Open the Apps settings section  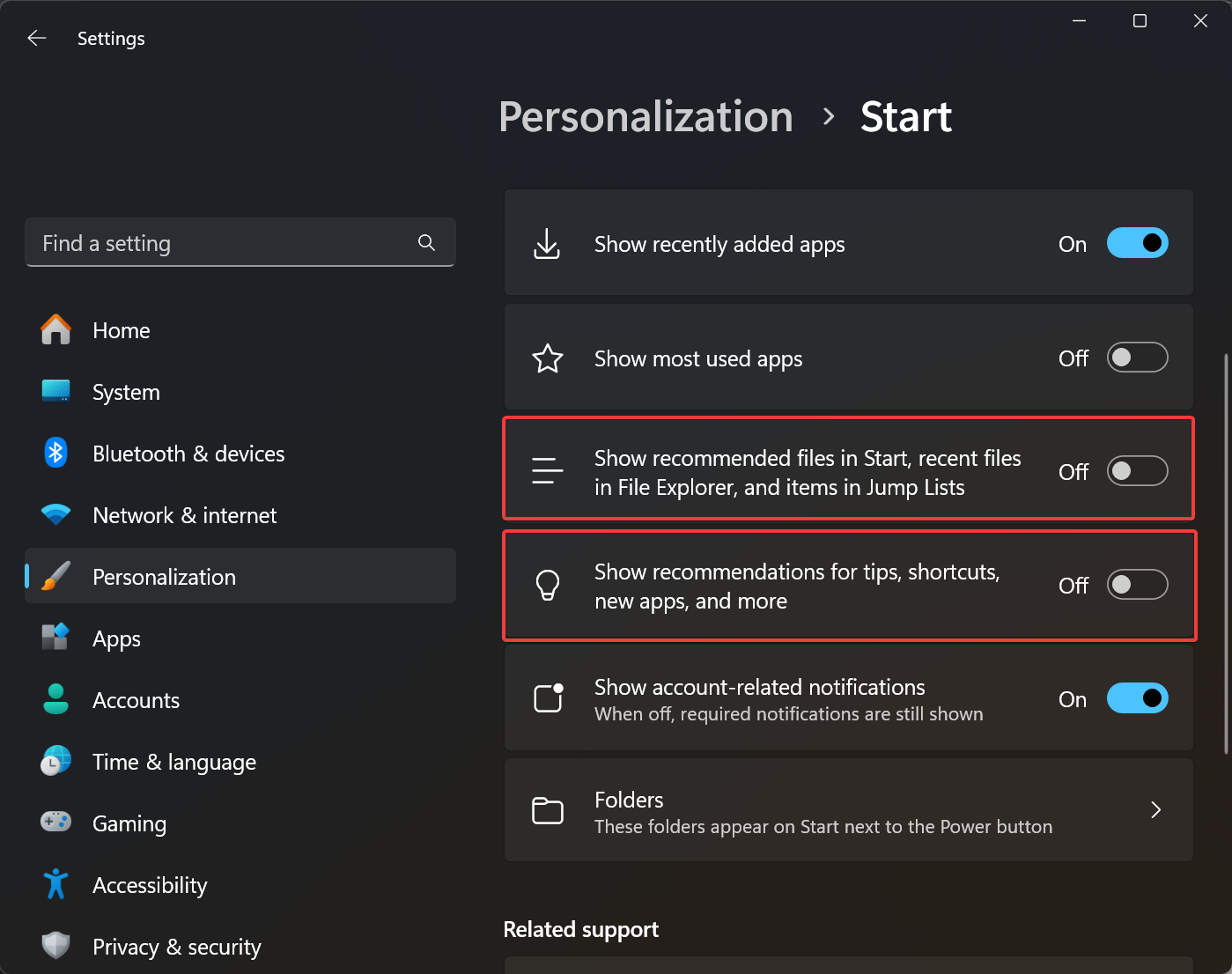tap(240, 638)
